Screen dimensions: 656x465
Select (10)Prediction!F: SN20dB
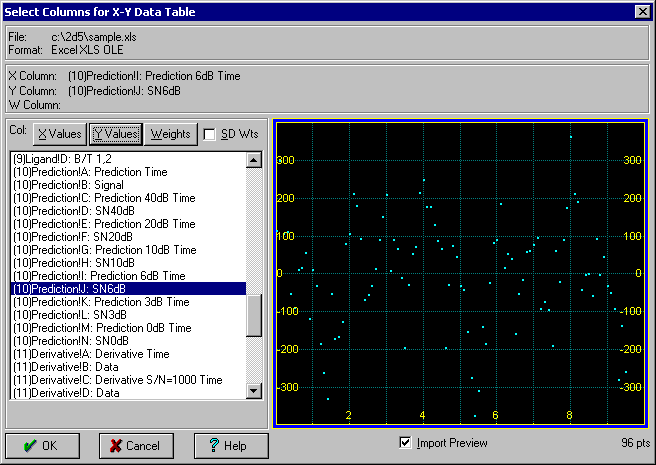pos(128,237)
